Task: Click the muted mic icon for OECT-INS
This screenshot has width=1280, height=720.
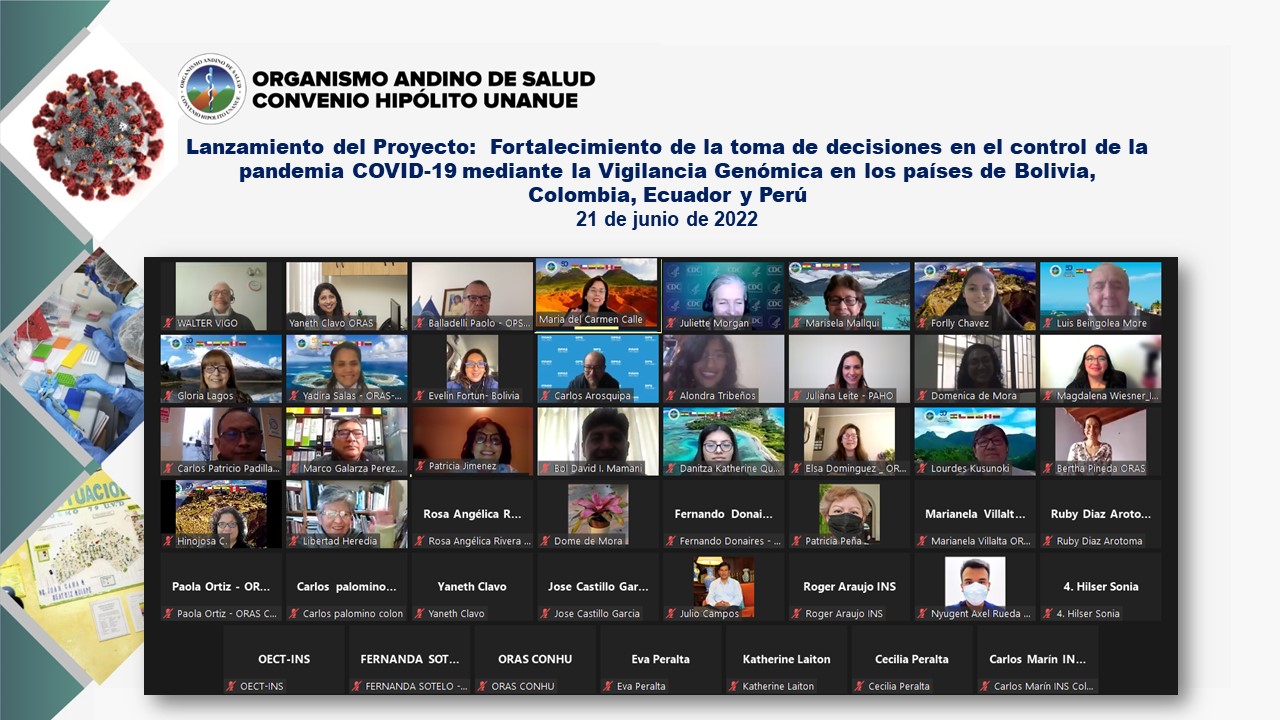Action: tap(231, 686)
